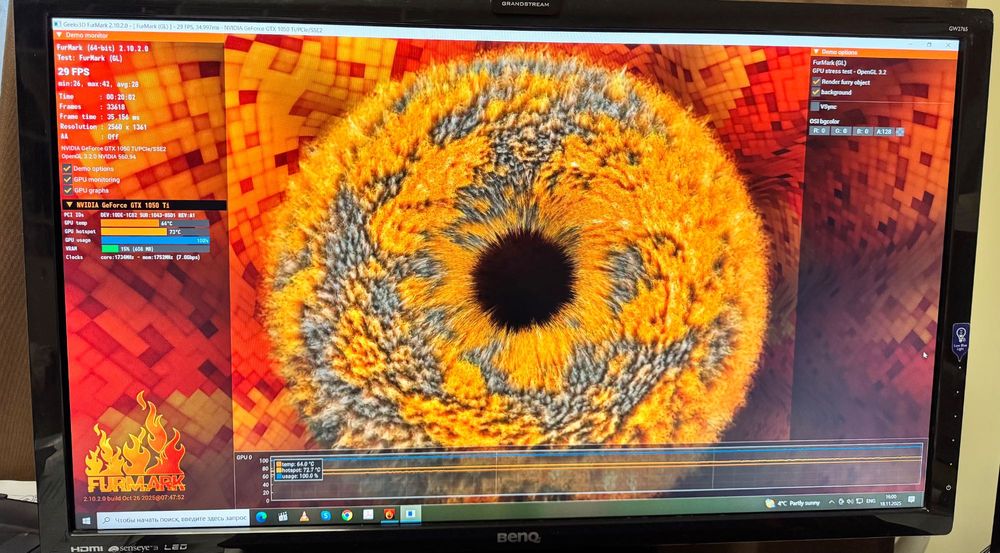Click the R: 0 color value field
The height and width of the screenshot is (553, 1000).
820,131
